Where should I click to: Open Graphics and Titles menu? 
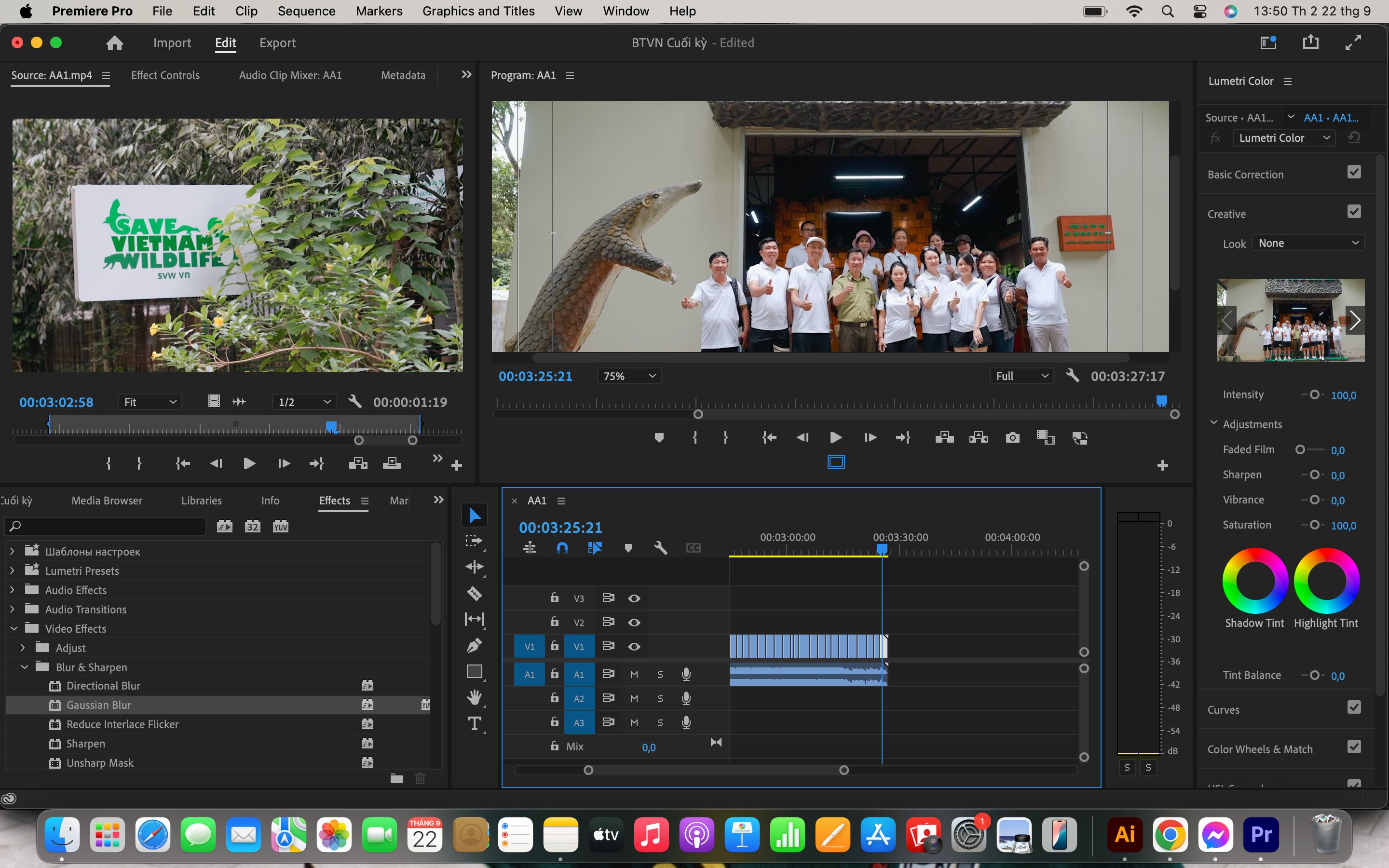478,11
